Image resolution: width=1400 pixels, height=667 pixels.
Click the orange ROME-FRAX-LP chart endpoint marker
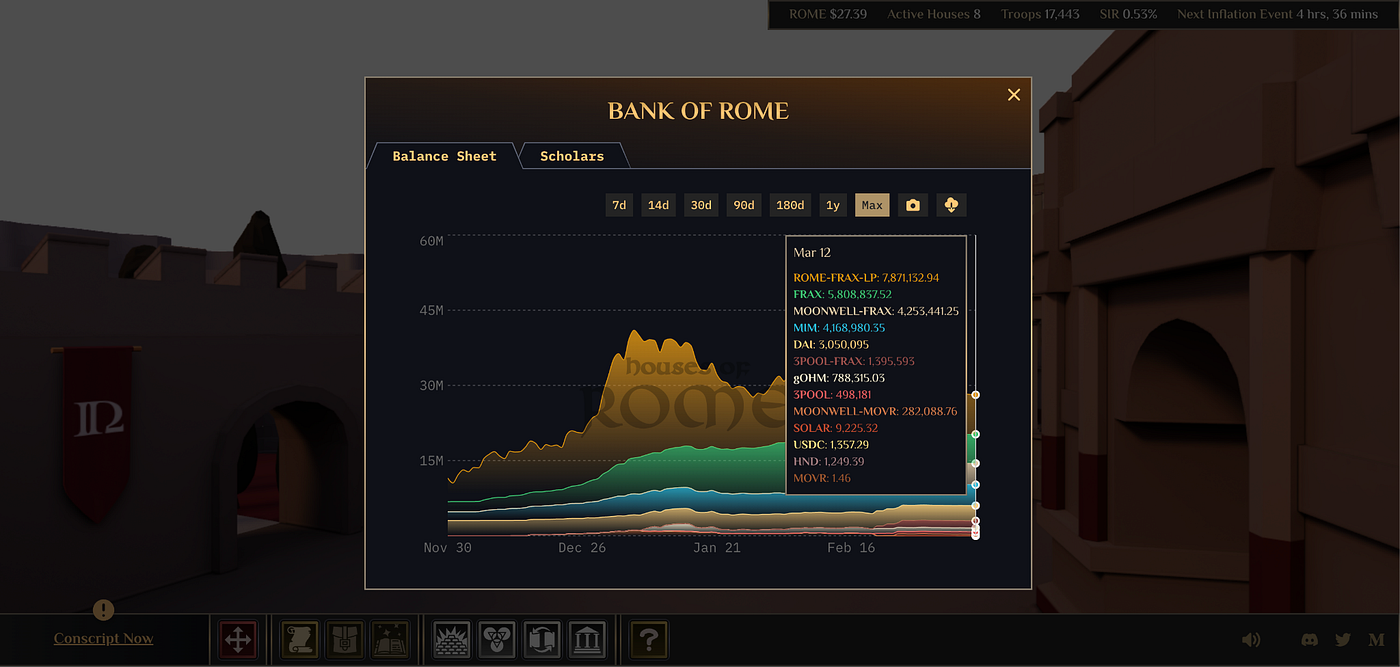(975, 395)
